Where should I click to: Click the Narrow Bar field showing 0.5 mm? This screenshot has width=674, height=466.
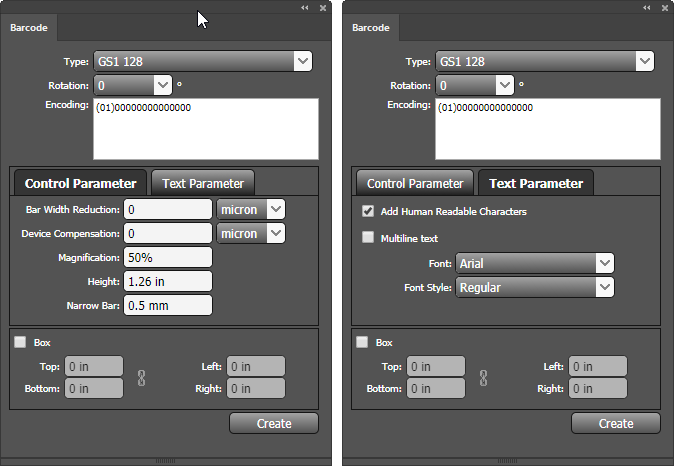coord(167,305)
